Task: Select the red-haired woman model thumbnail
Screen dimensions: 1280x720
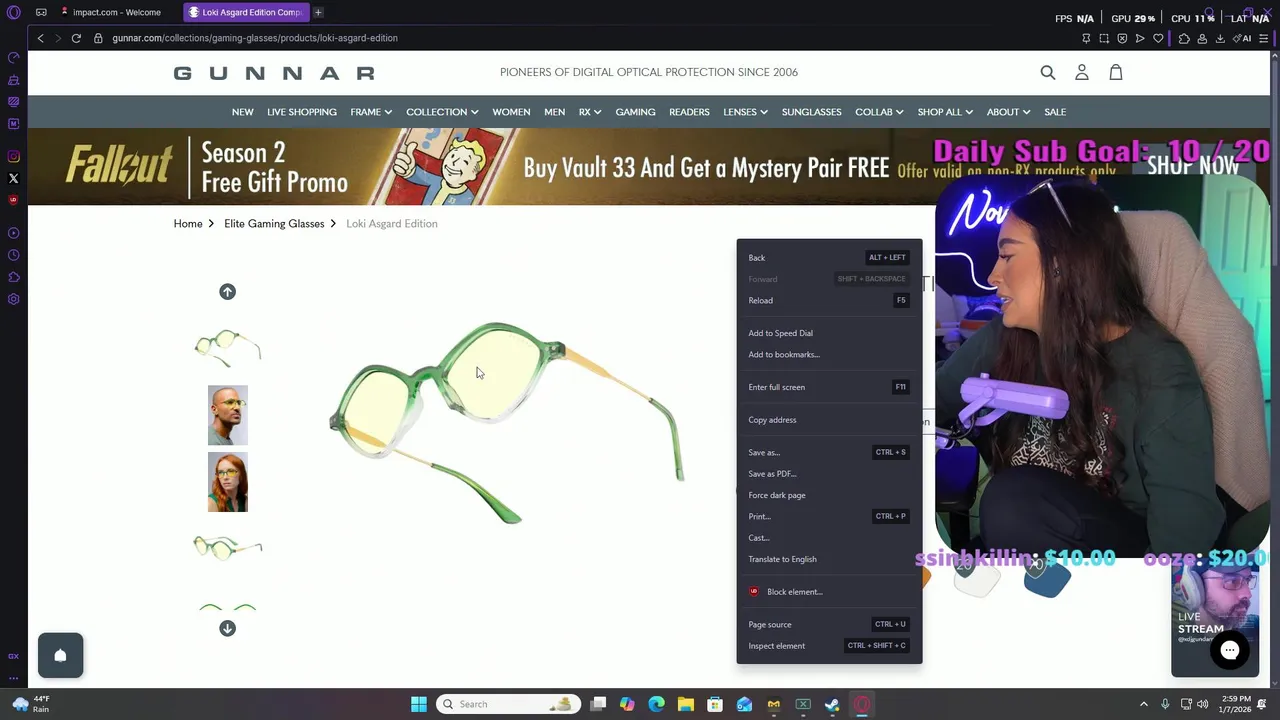Action: (x=227, y=482)
